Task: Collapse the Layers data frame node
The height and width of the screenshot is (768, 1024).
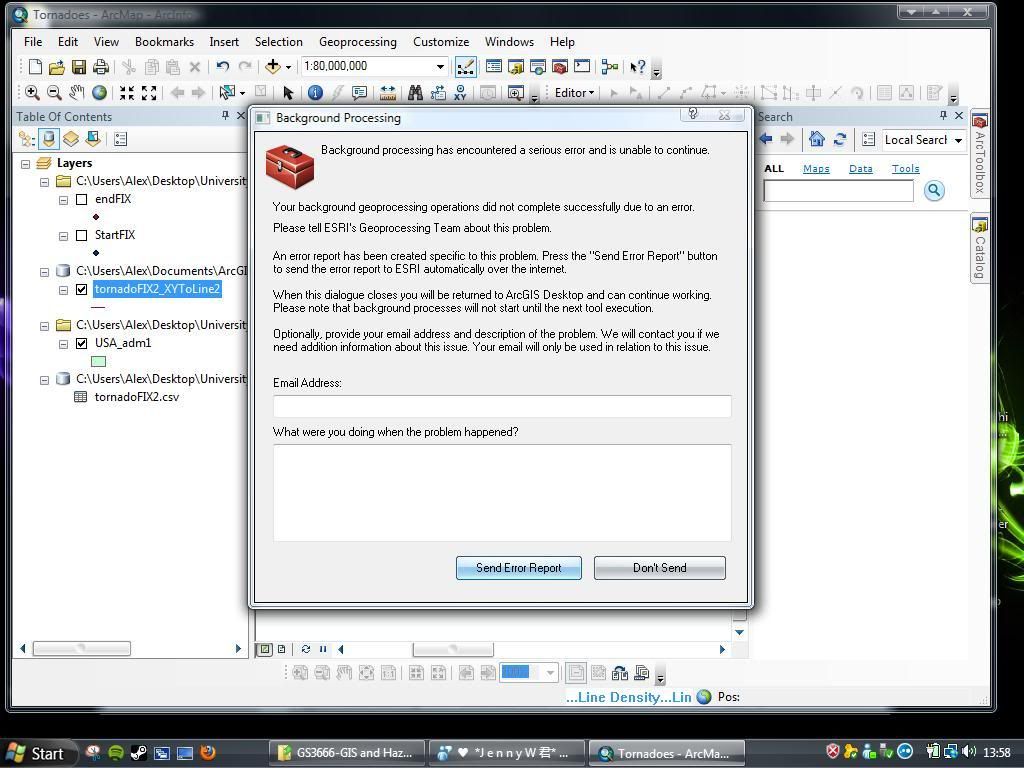Action: click(25, 164)
